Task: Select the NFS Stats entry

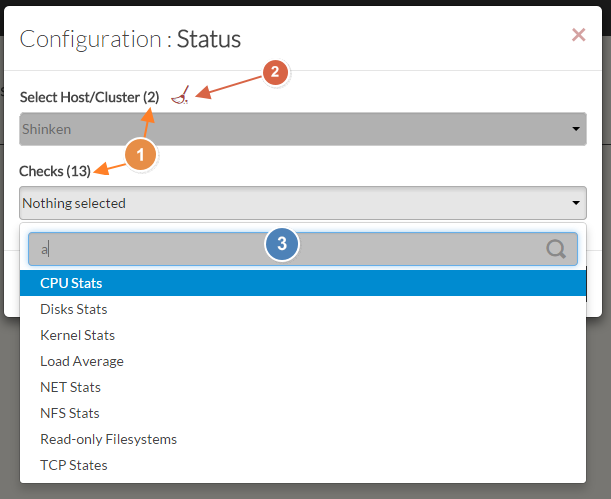Action: 70,413
